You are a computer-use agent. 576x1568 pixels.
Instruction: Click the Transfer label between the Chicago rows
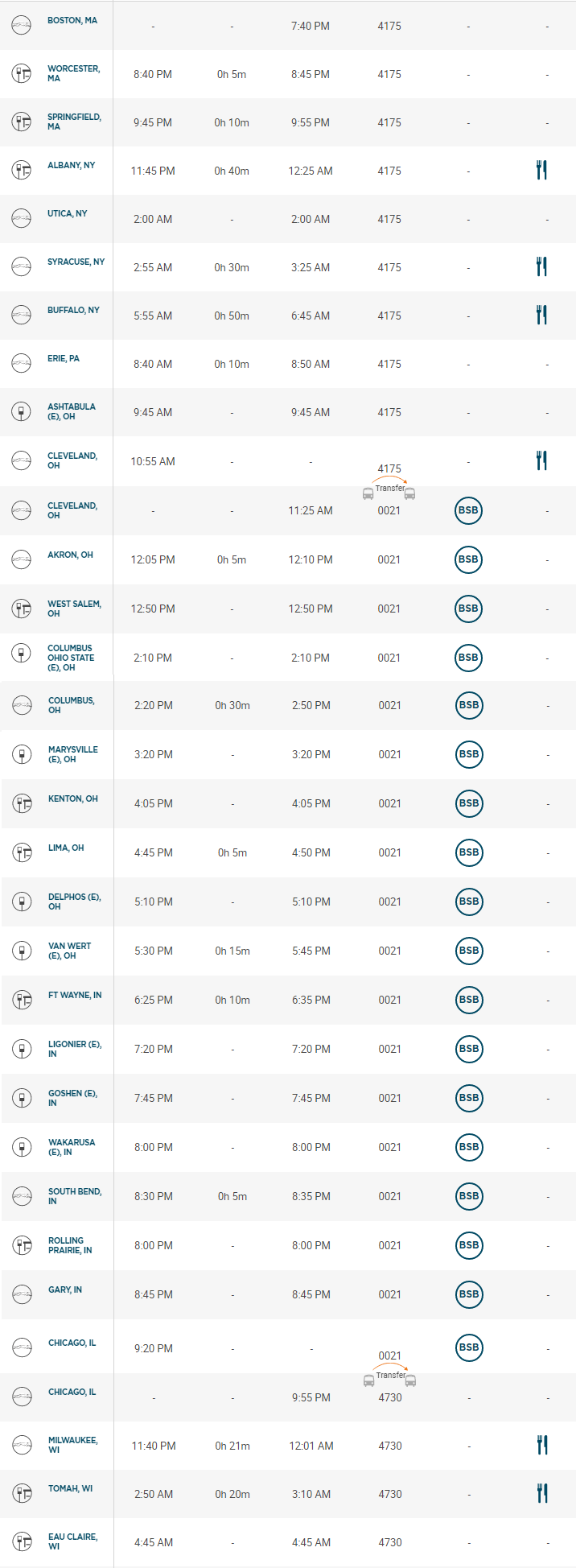pos(391,1375)
